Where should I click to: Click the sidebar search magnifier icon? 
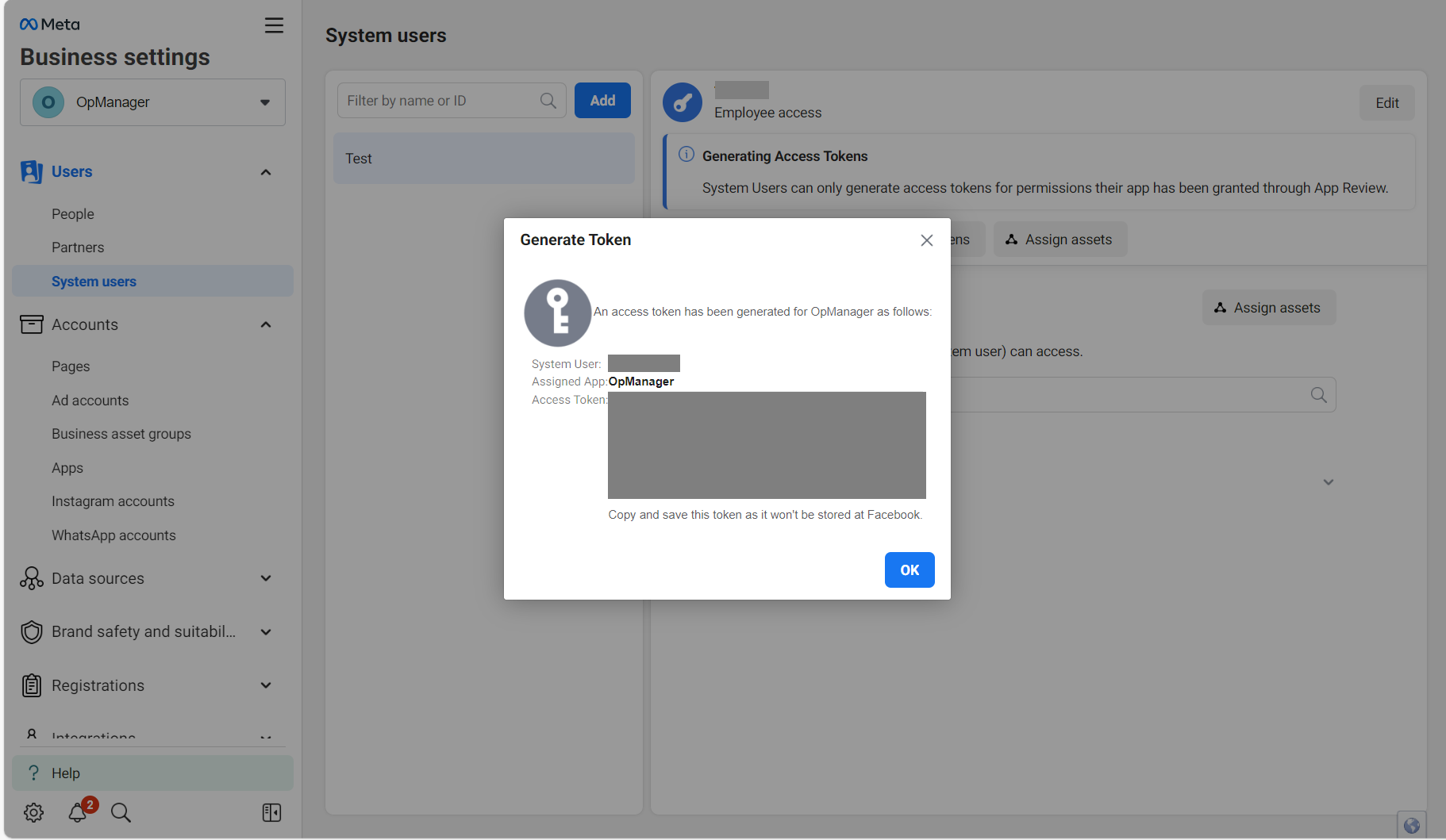[x=121, y=812]
